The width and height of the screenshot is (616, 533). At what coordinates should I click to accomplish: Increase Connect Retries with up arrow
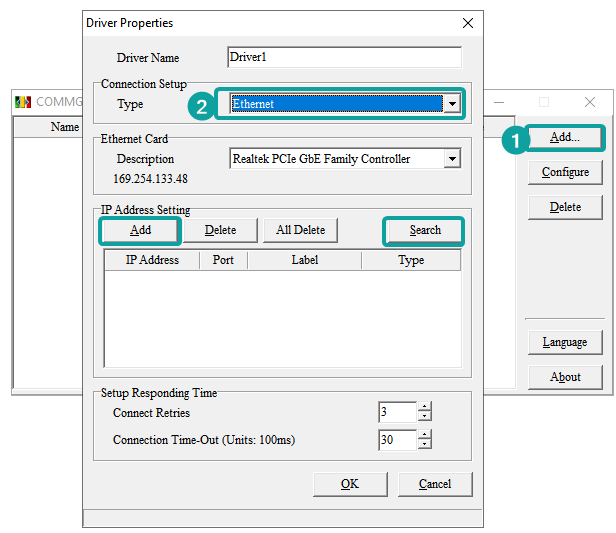point(425,407)
